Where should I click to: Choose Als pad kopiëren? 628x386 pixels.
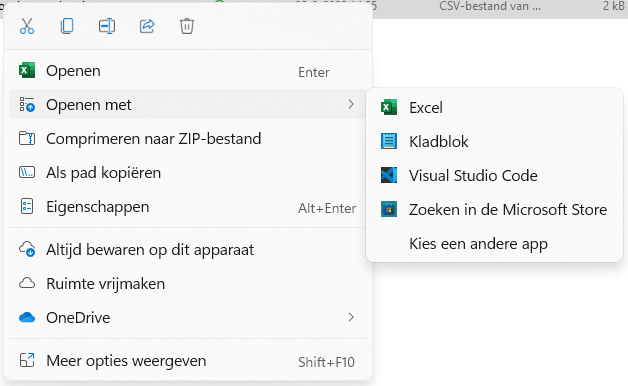(187, 173)
